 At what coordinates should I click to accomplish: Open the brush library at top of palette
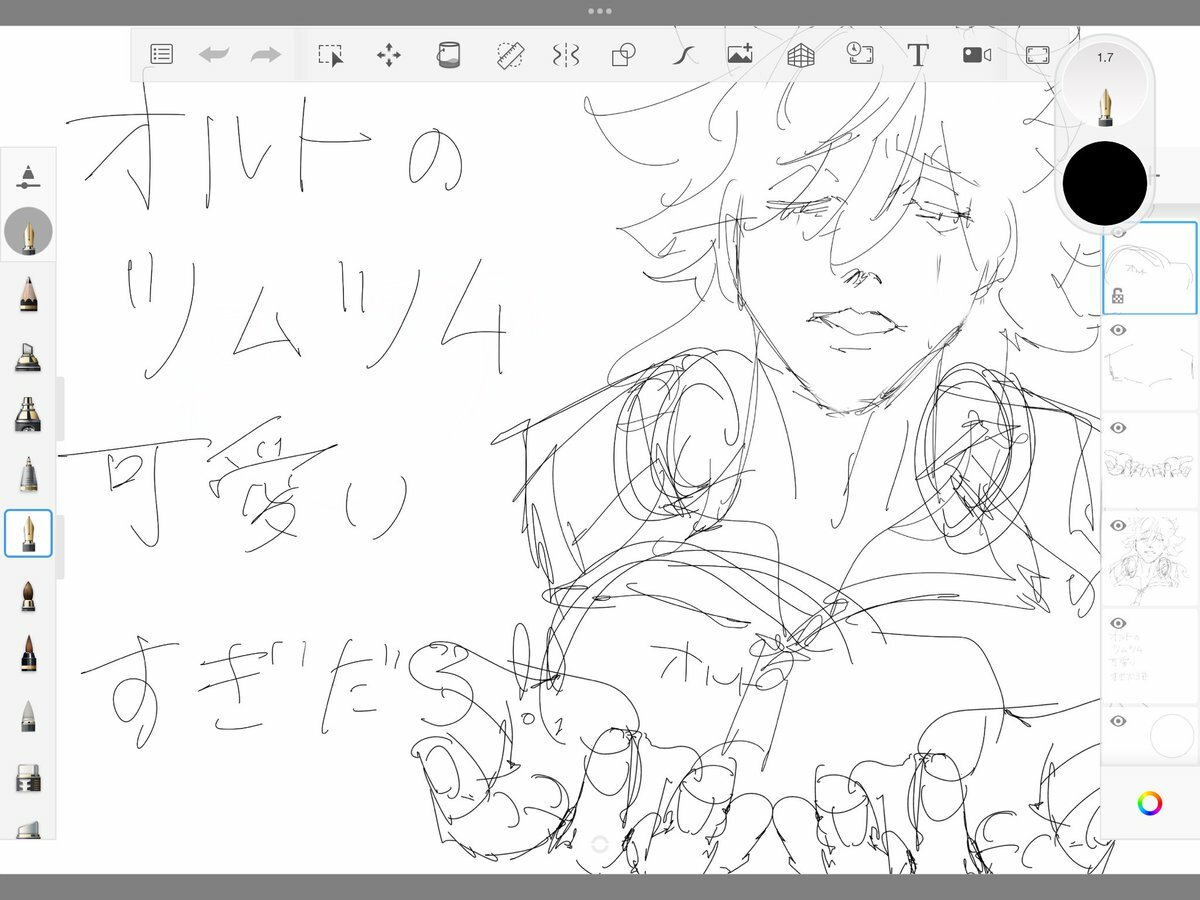coord(28,177)
